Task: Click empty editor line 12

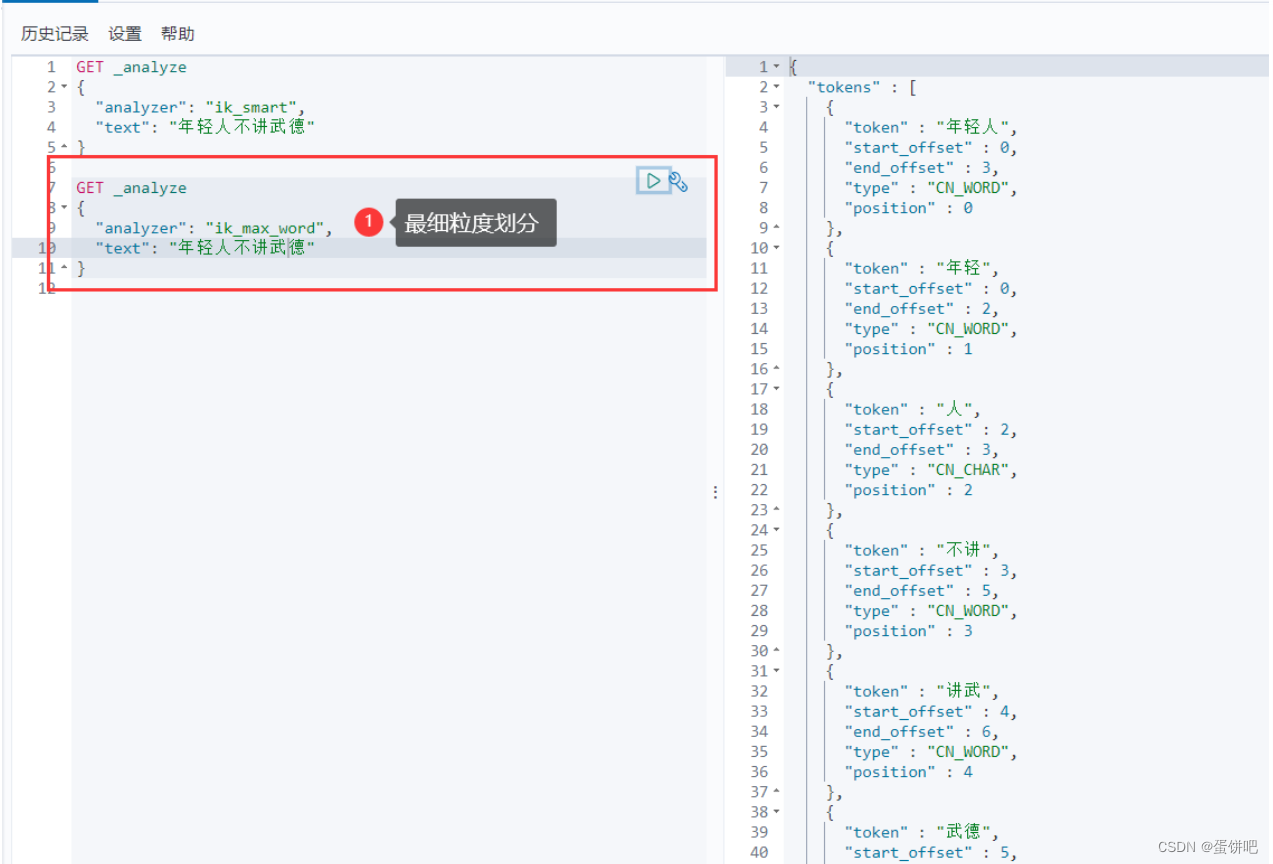Action: (390, 289)
